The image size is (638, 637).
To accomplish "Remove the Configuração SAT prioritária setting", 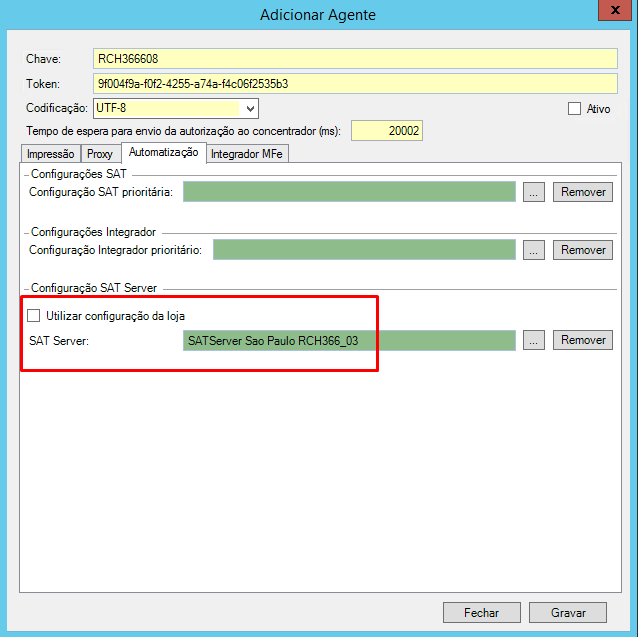I will (583, 192).
